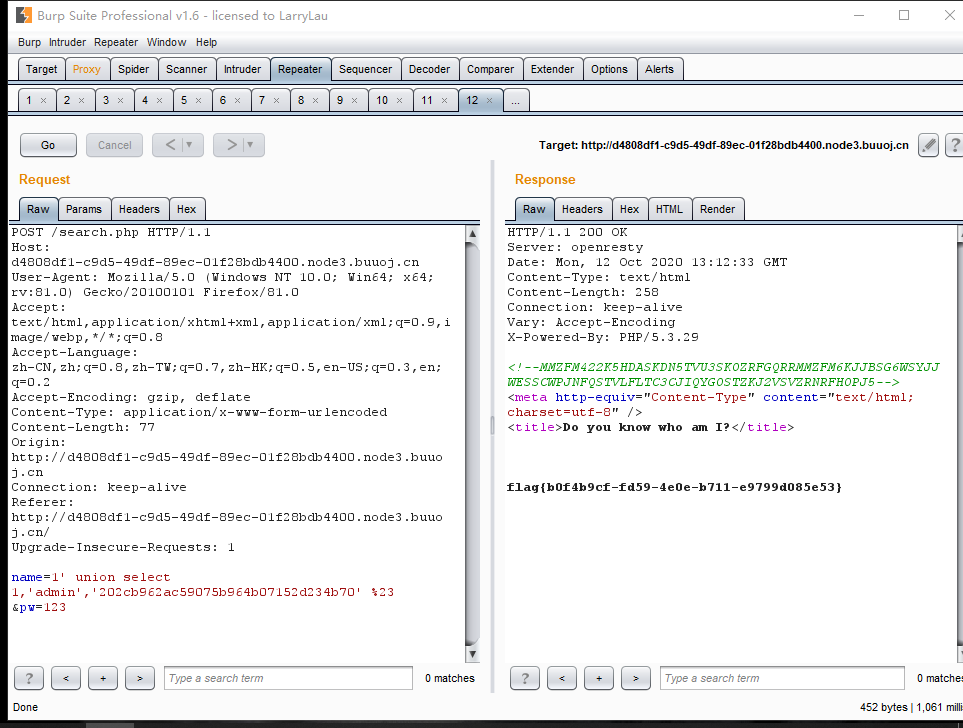Close repeater tab 8
Screen dimensions: 963x728
(315, 100)
